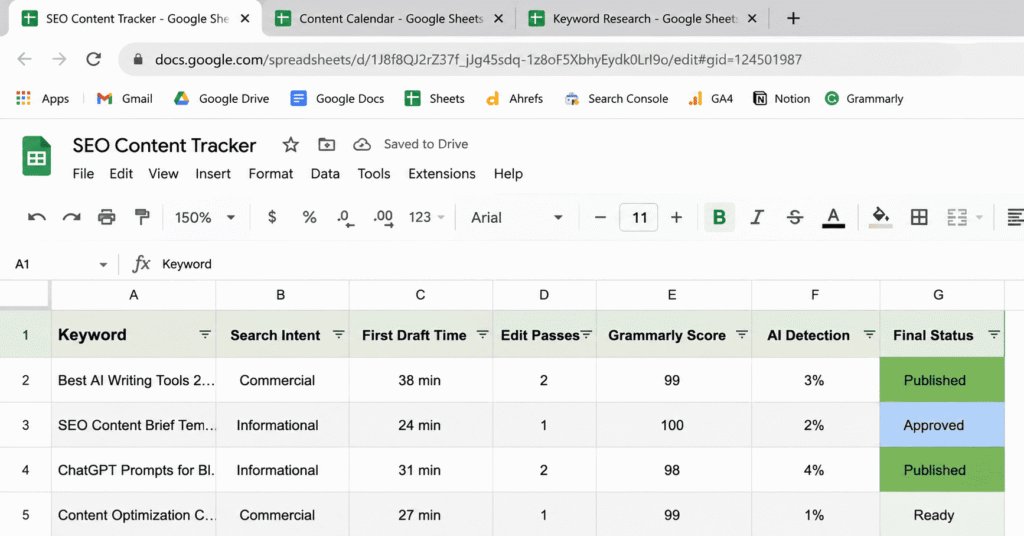Click the A1 name box field

tap(52, 264)
